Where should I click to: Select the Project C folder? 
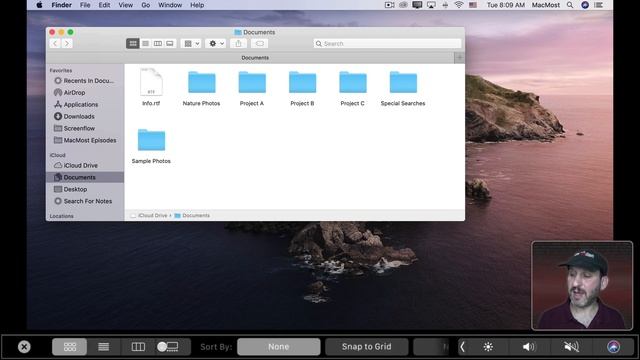tap(353, 89)
